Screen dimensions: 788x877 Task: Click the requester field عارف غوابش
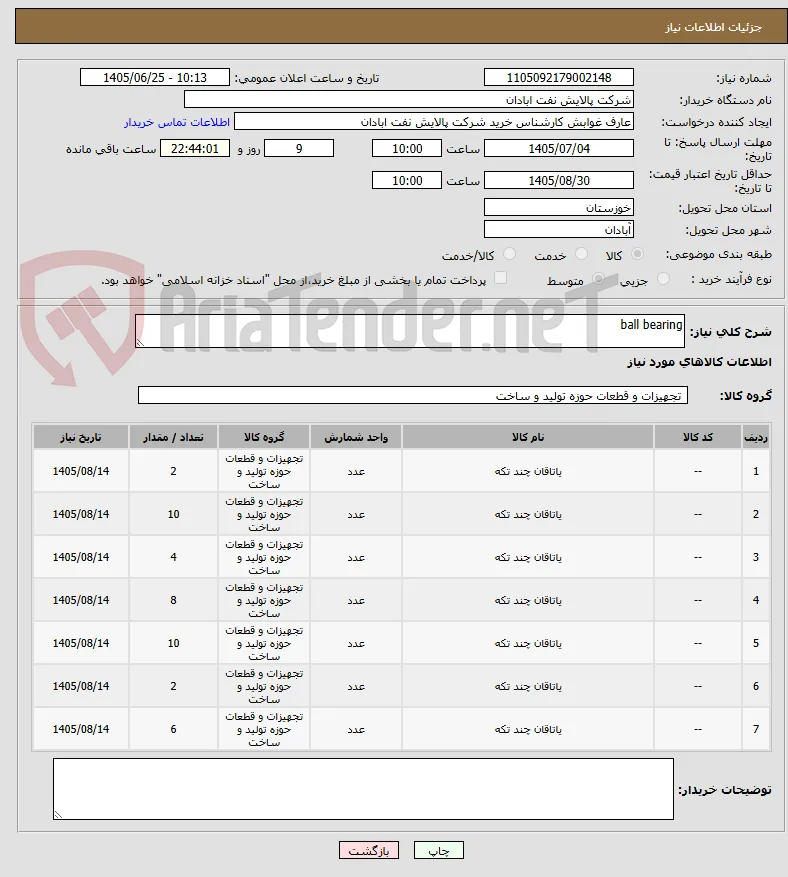click(x=434, y=121)
